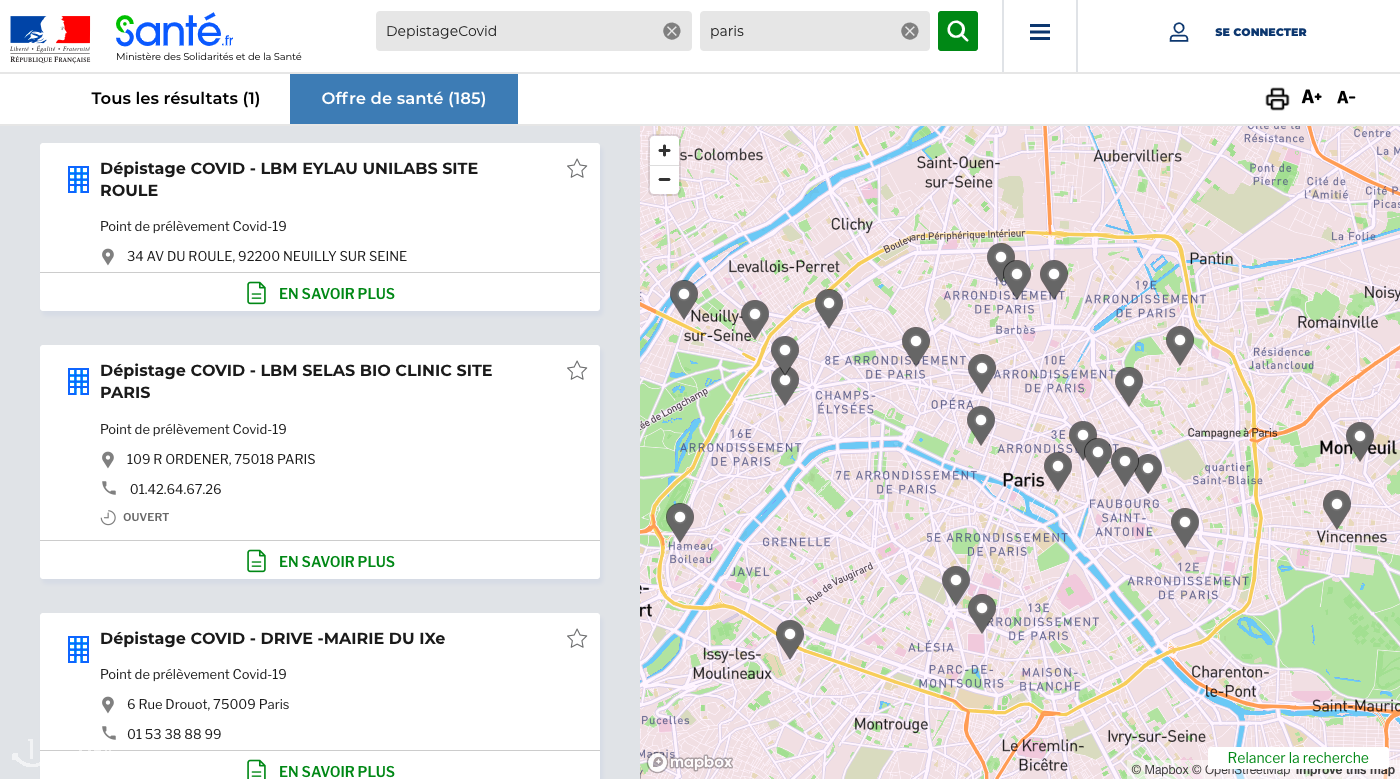1400x779 pixels.
Task: Select map pin above Issy-les-Moulineaux
Action: tap(790, 637)
